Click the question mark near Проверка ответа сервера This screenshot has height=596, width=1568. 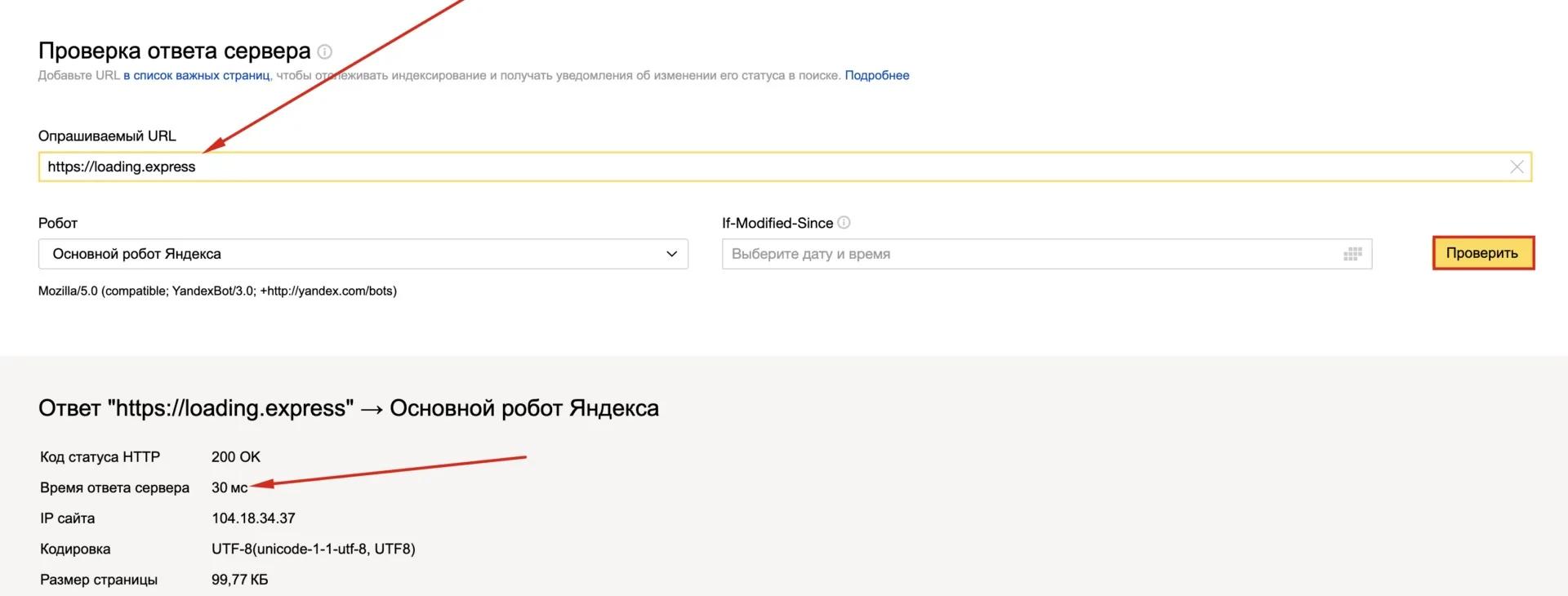click(324, 51)
